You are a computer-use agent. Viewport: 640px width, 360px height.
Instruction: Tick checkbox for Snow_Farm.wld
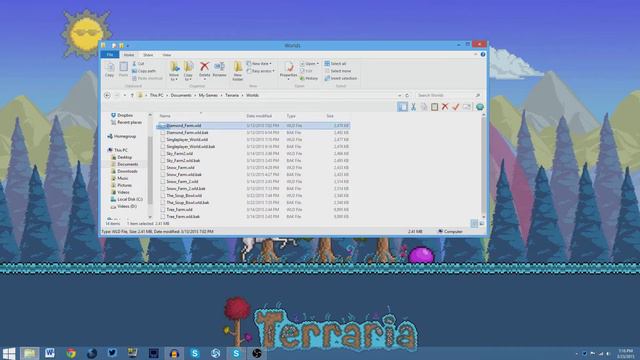163,167
